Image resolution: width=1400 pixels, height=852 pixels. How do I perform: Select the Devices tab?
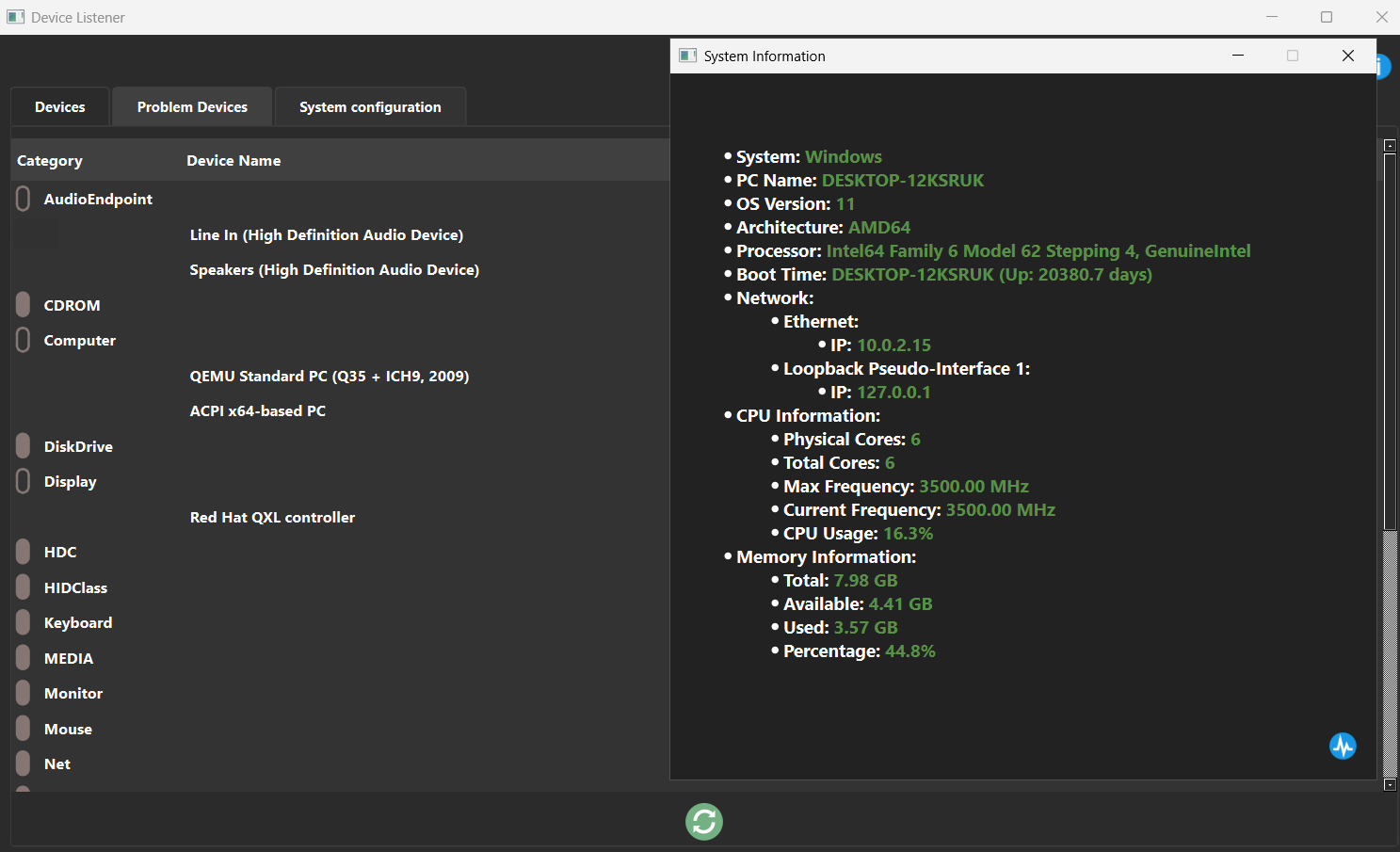pyautogui.click(x=60, y=107)
